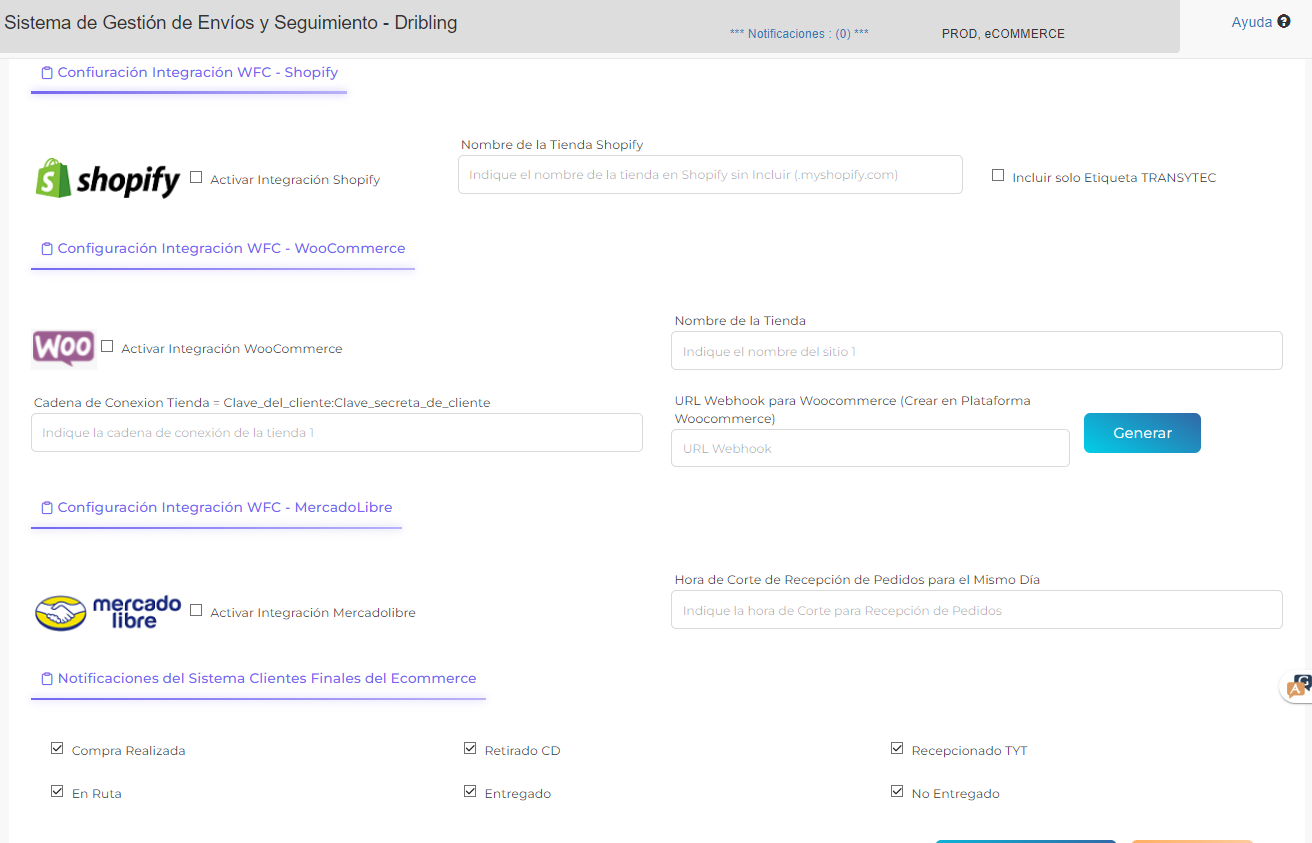Click the URL Webhook input field
The image size is (1312, 843).
(870, 448)
